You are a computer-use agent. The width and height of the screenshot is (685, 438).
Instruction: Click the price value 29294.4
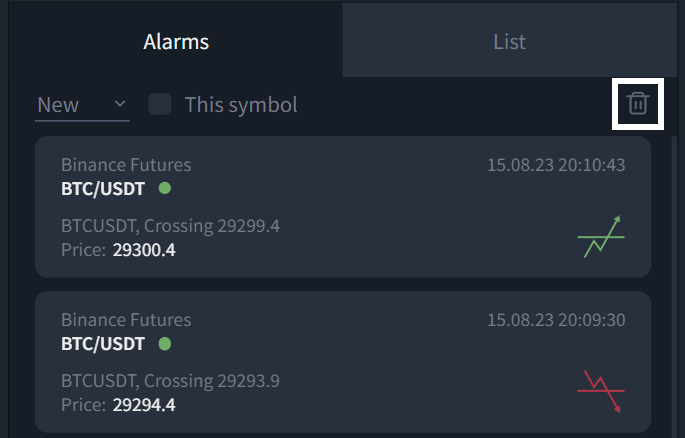point(144,405)
